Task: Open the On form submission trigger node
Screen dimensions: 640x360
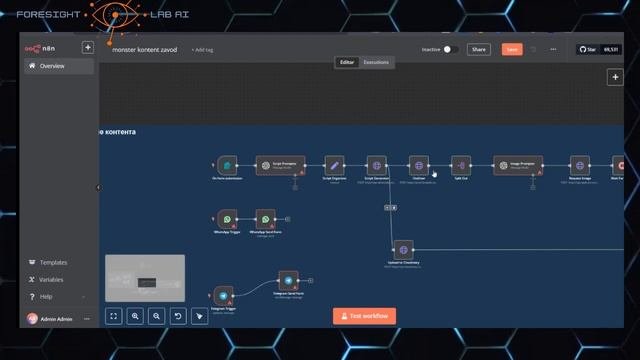Action: point(227,165)
